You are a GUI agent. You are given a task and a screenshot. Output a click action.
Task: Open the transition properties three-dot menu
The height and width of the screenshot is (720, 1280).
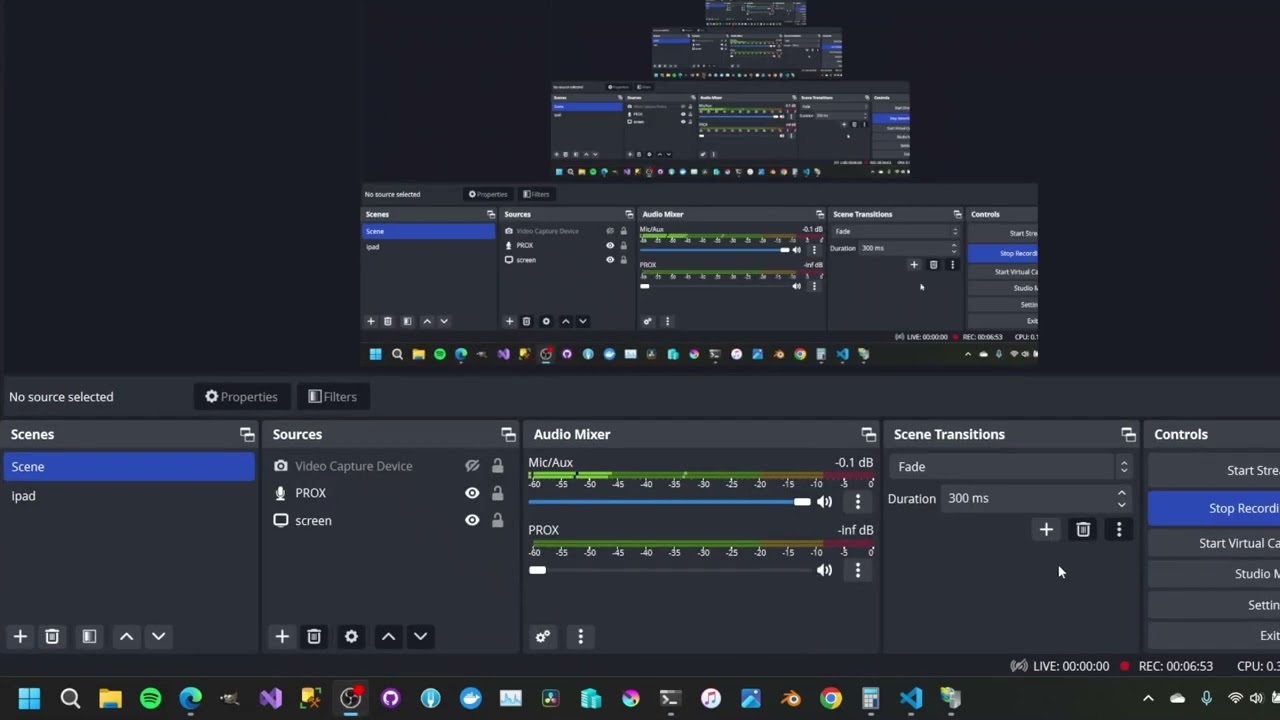(x=1119, y=529)
